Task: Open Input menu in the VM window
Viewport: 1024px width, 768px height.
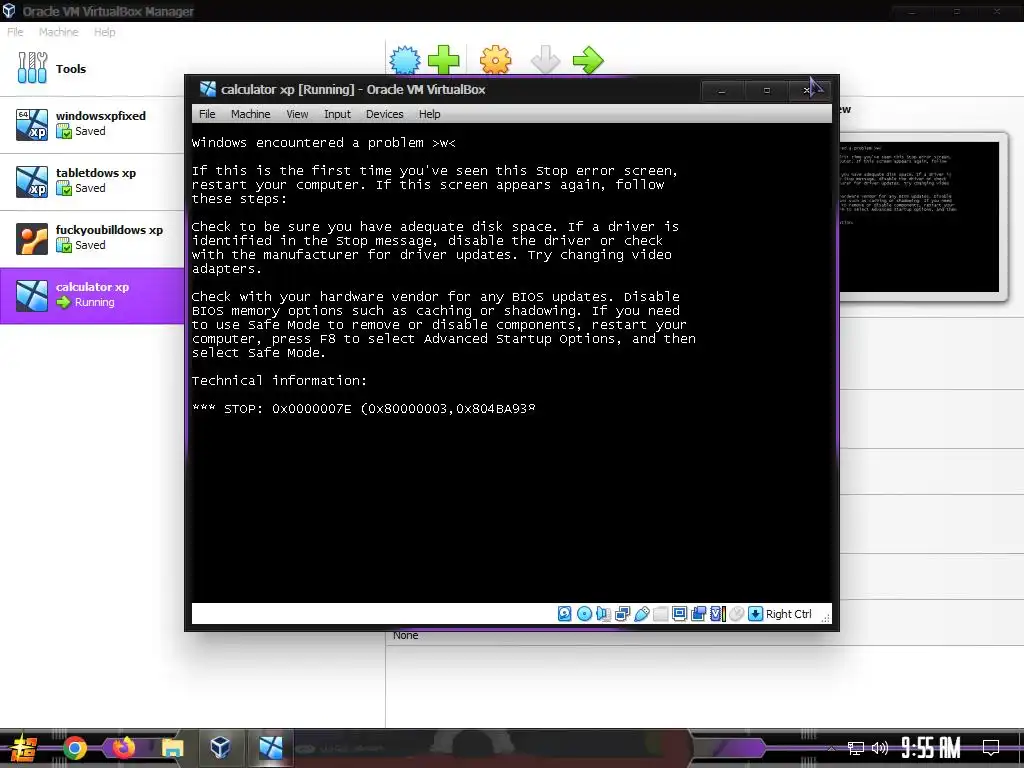Action: (337, 114)
